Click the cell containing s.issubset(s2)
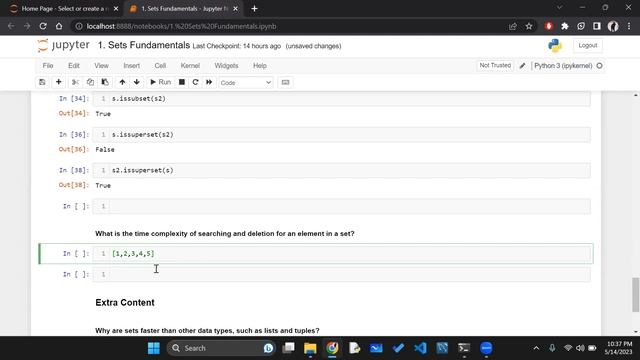 (x=342, y=99)
